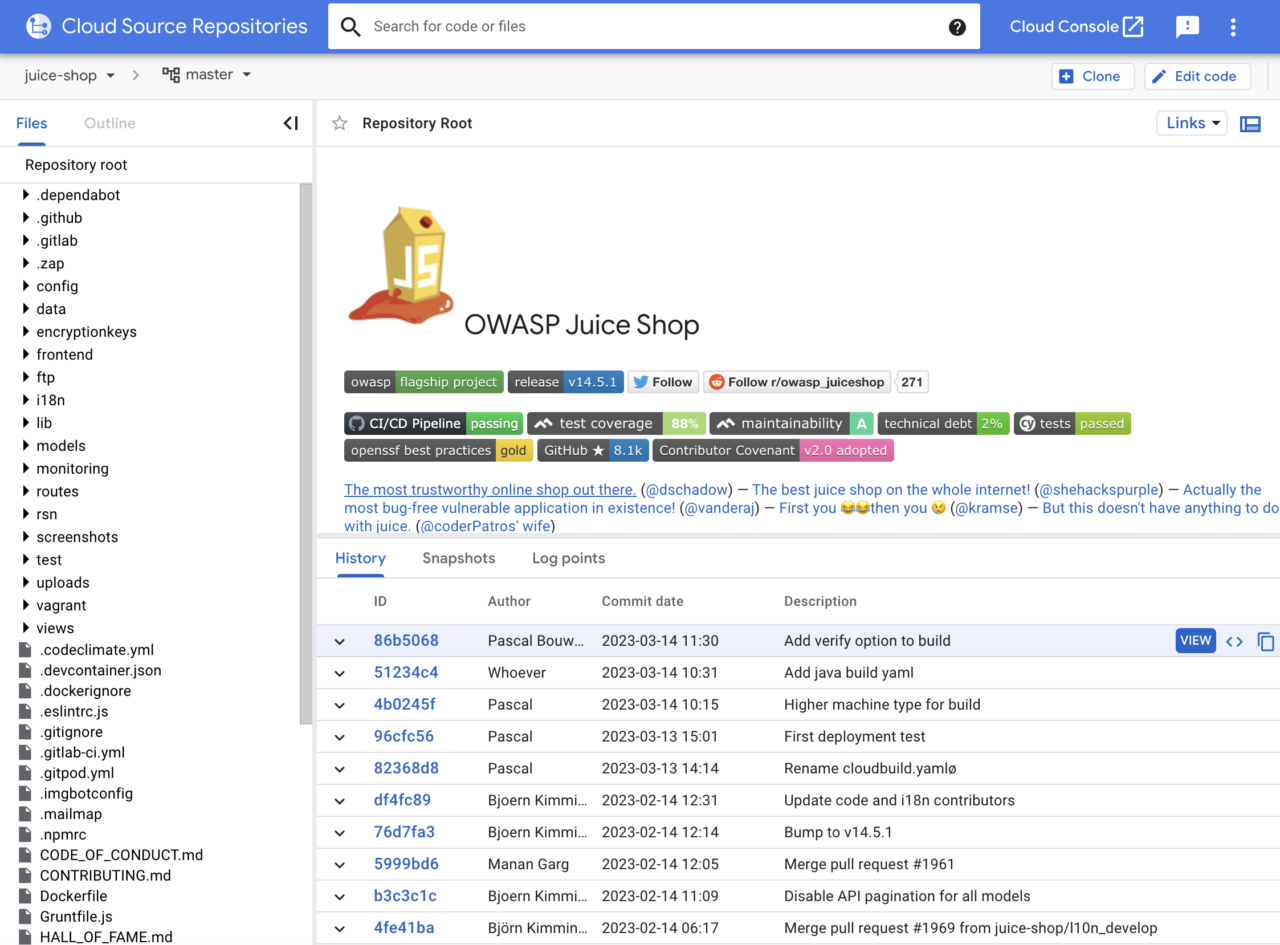Open the Links dropdown

coord(1191,122)
